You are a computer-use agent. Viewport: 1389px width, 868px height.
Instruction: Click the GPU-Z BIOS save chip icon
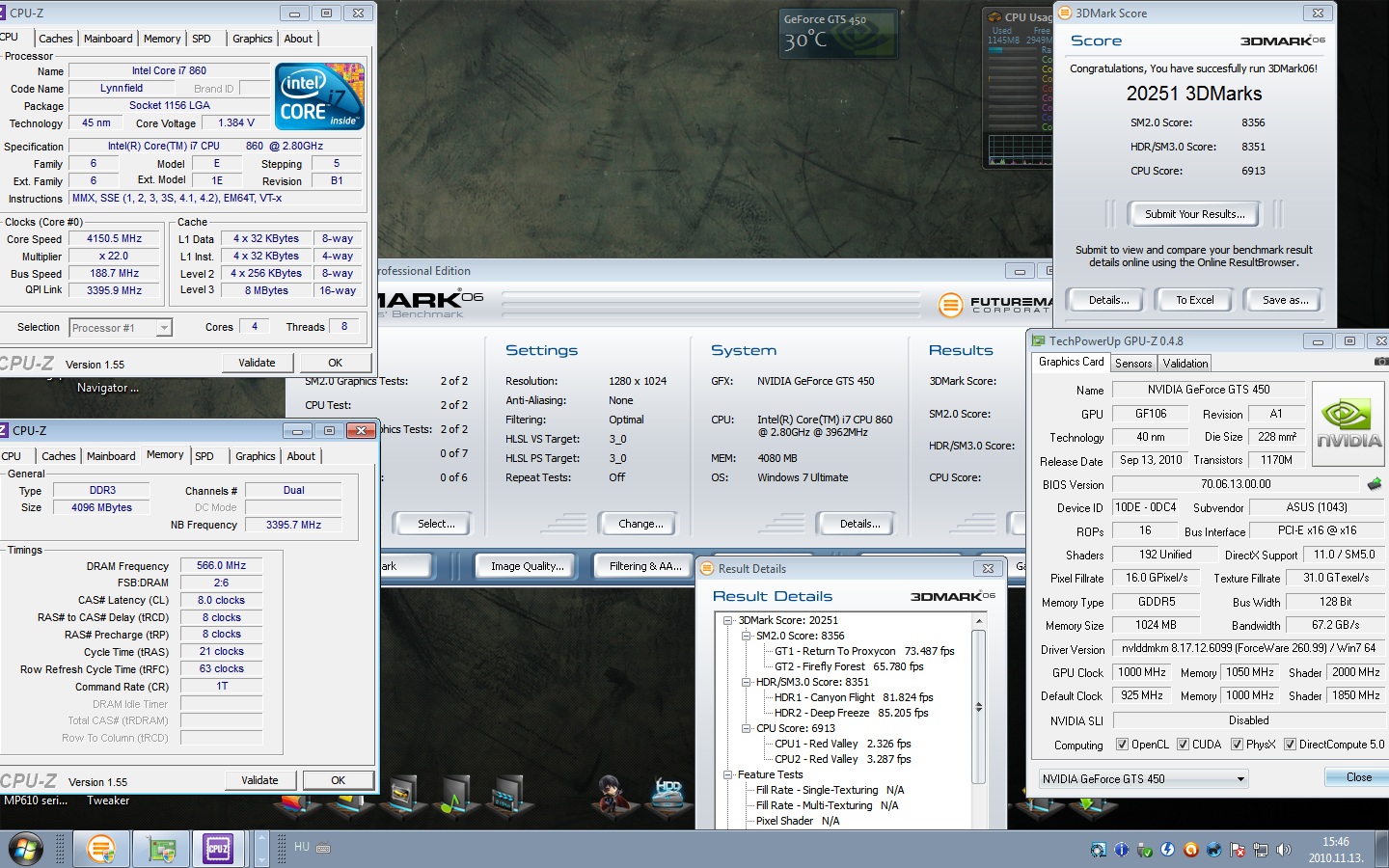tap(1375, 484)
